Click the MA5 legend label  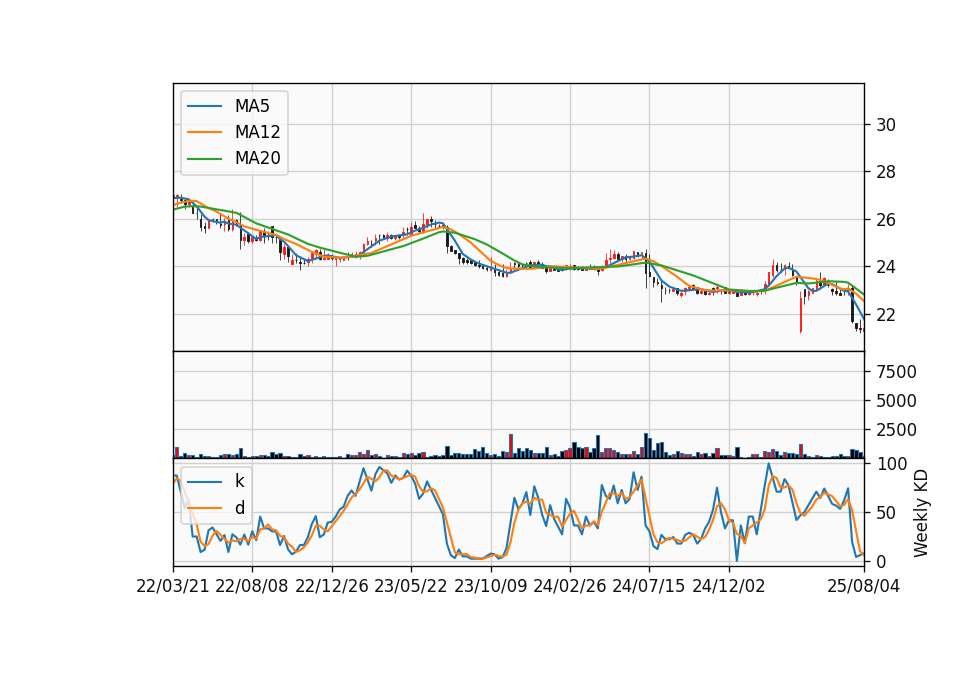click(x=252, y=106)
